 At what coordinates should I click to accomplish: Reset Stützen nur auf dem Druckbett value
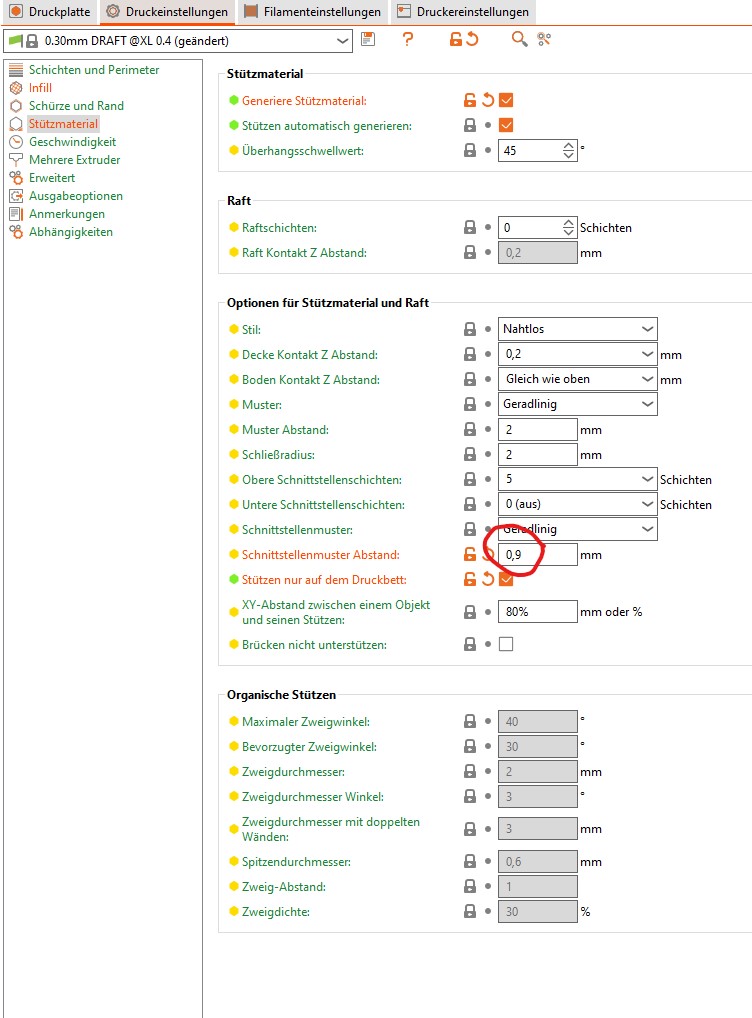pos(488,579)
